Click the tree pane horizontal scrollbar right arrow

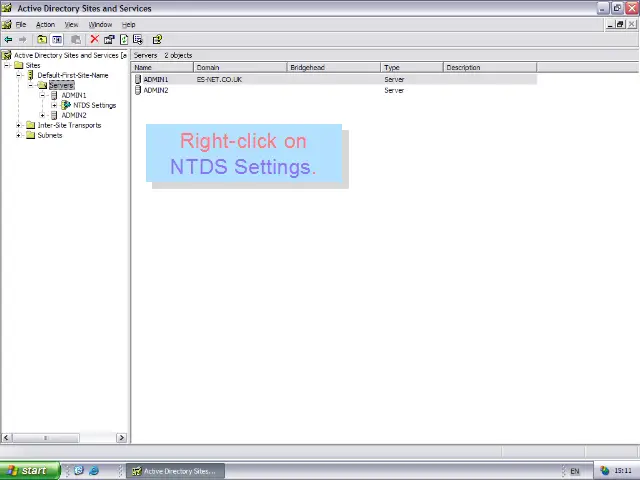pyautogui.click(x=122, y=437)
